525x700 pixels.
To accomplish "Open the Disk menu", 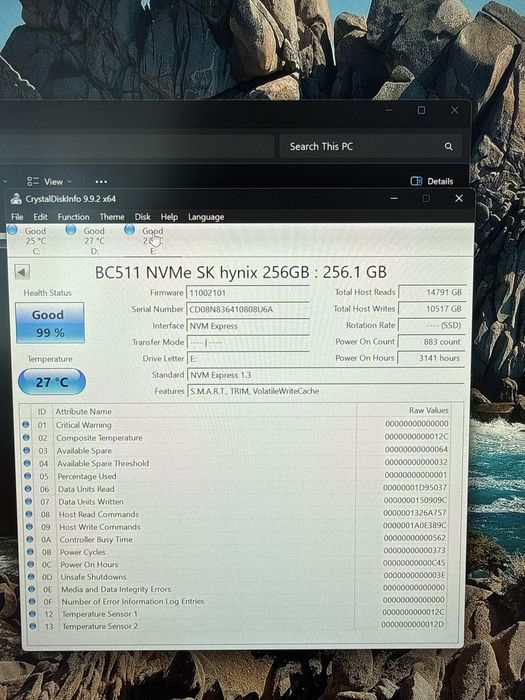I will [x=142, y=217].
